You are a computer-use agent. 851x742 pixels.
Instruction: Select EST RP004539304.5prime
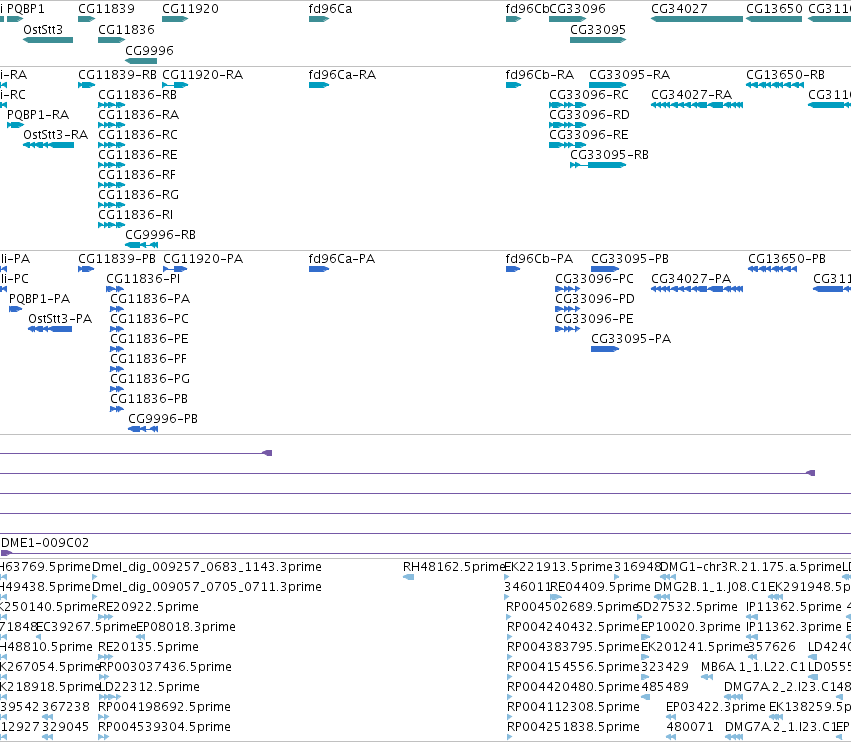[104, 737]
